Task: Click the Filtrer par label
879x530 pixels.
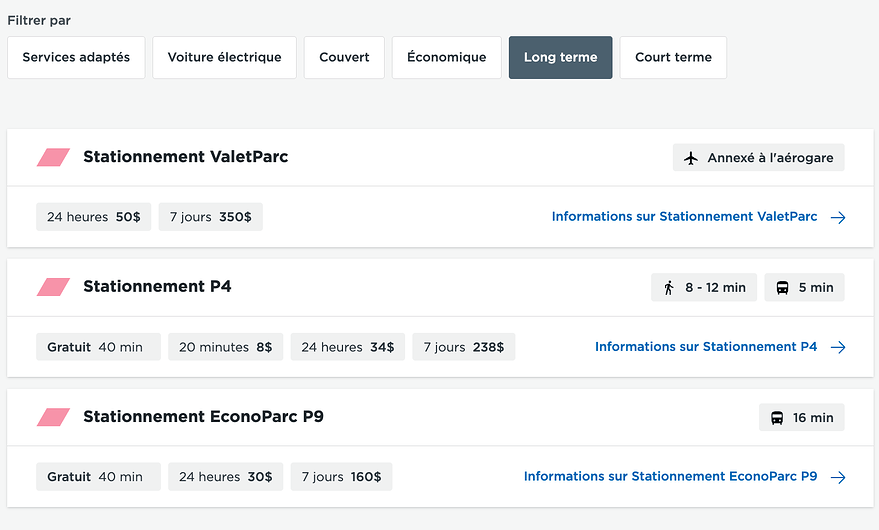Action: (39, 21)
